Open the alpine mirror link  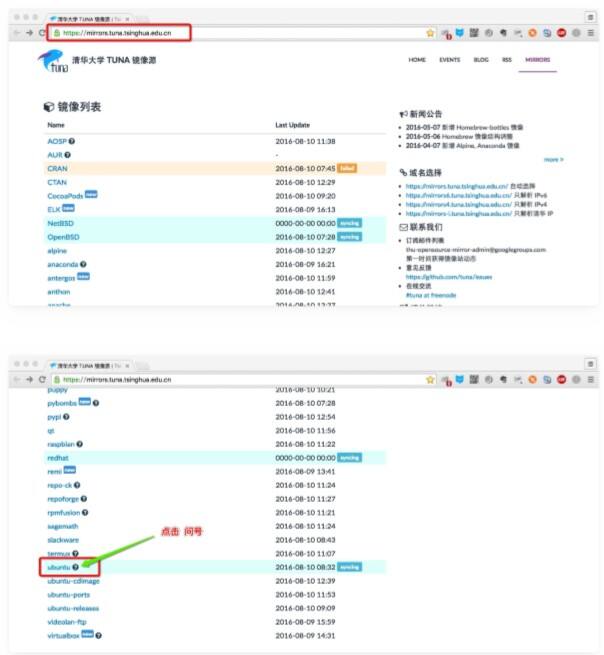(x=57, y=251)
